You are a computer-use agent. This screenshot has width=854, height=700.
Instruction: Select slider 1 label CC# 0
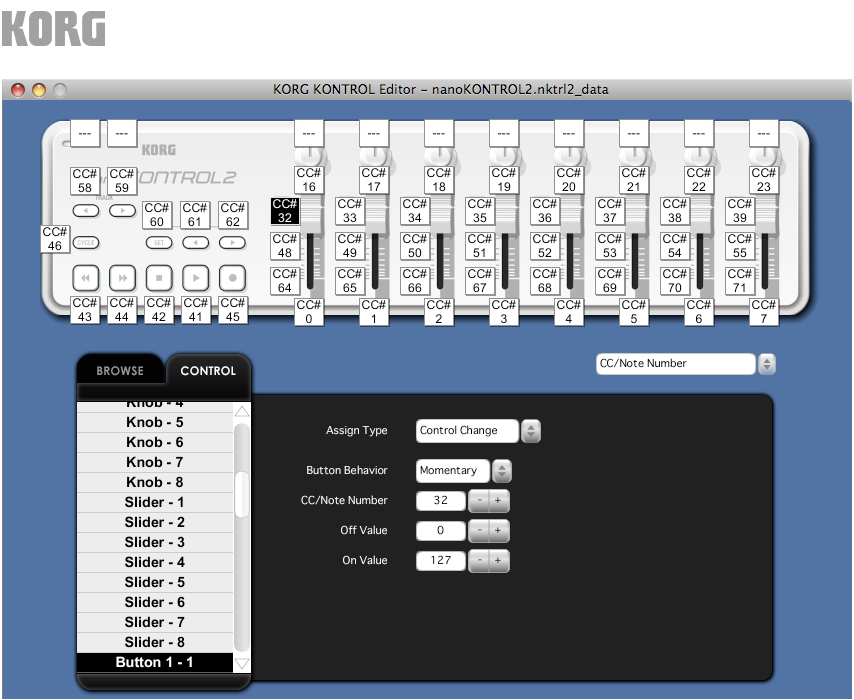(x=309, y=312)
